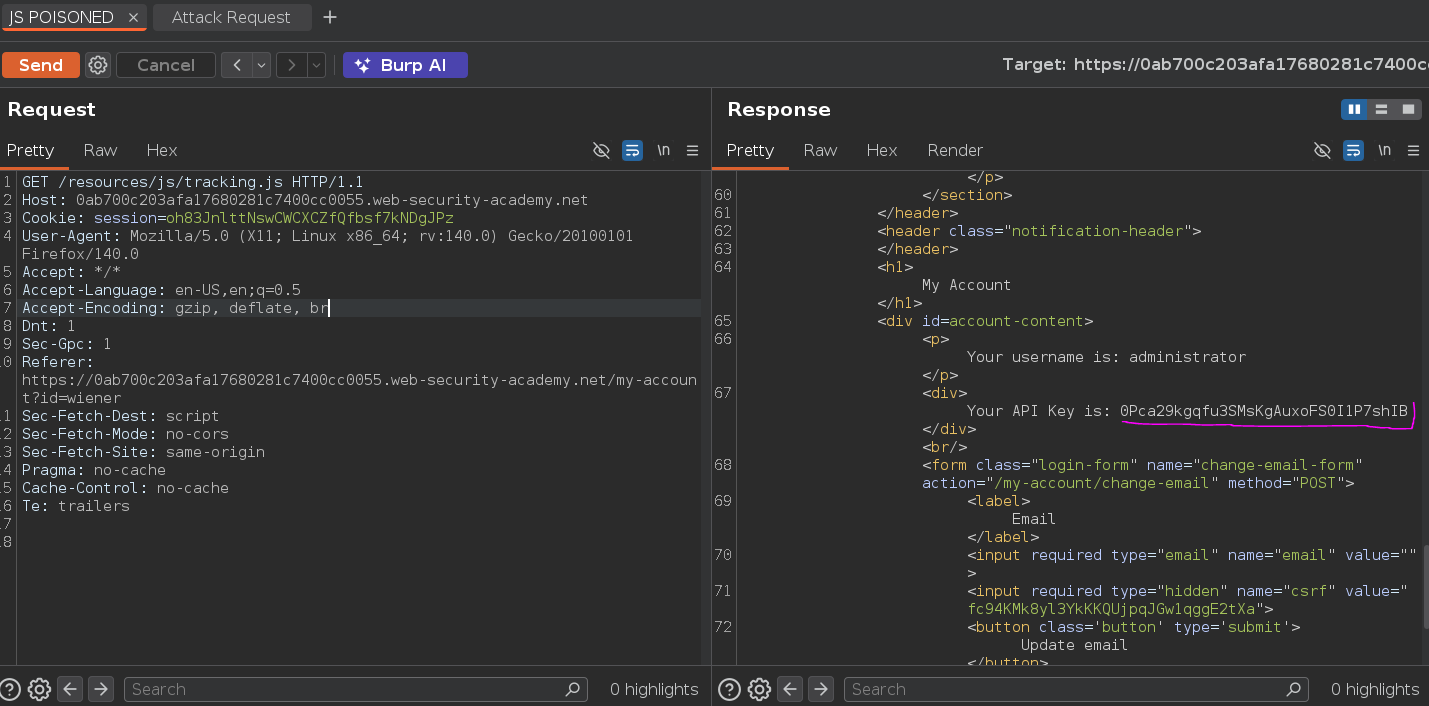Image resolution: width=1429 pixels, height=706 pixels.
Task: Select Raw view in Request panel
Action: (x=100, y=150)
